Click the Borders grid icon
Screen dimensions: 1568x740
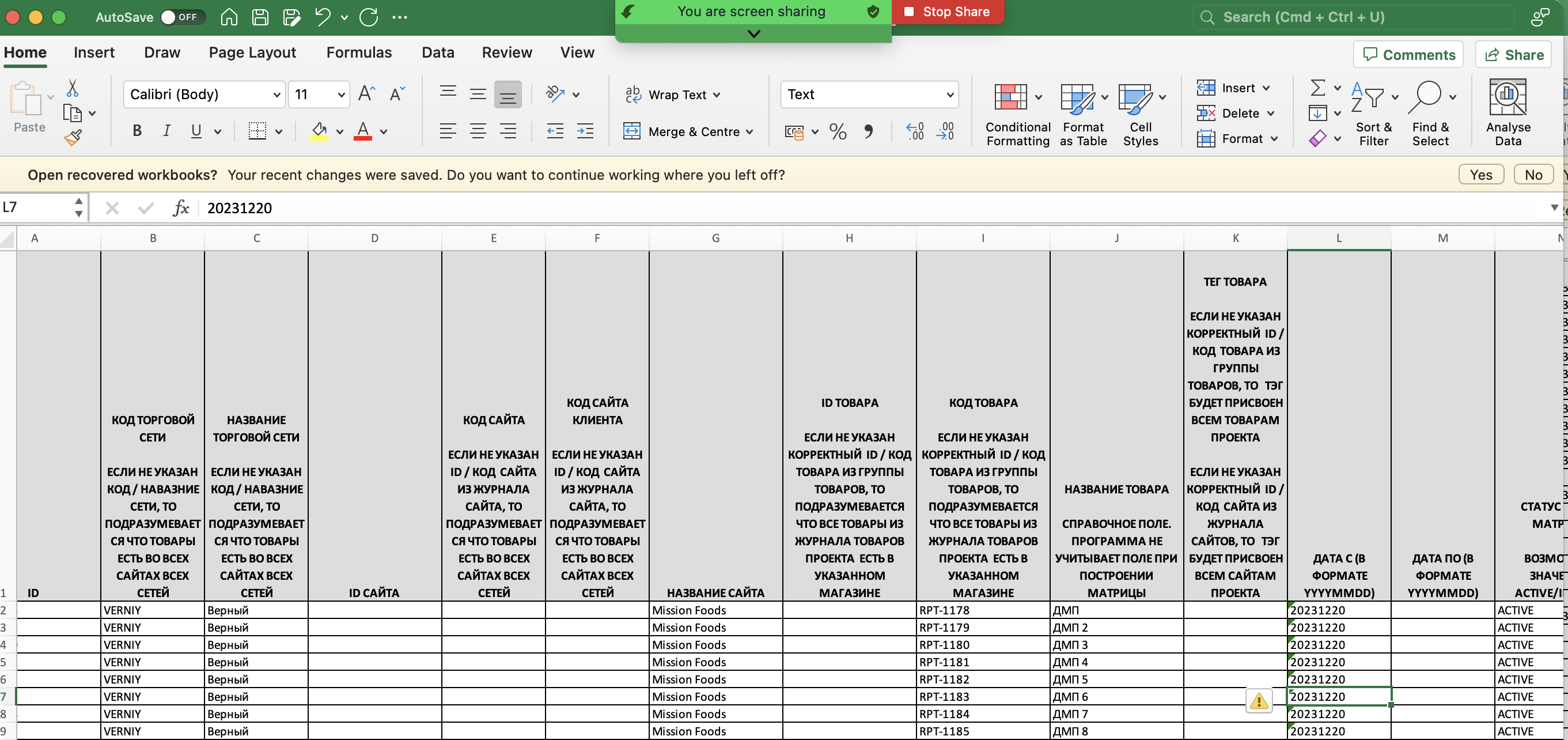(257, 130)
